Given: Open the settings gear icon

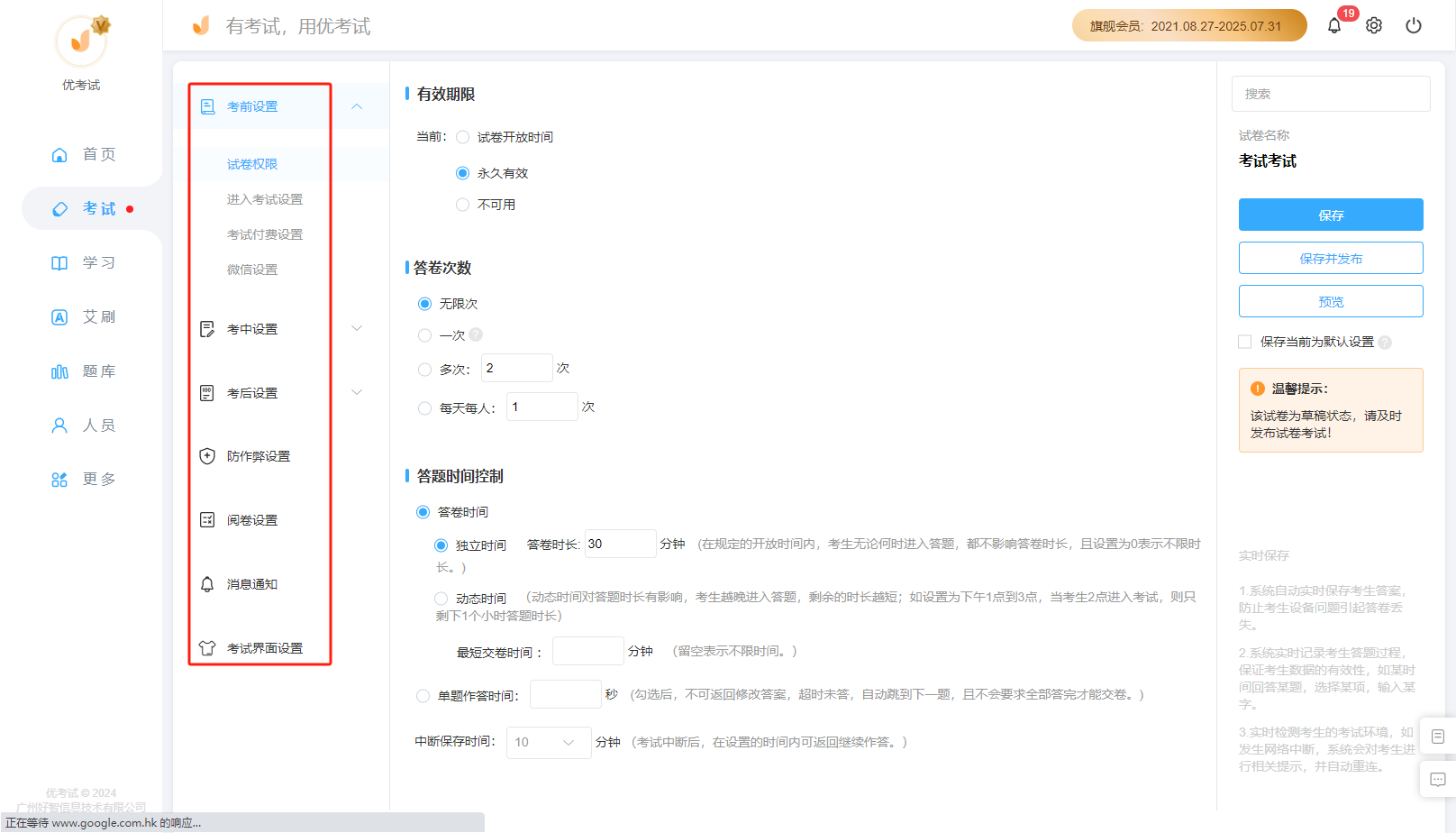Looking at the screenshot, I should pyautogui.click(x=1374, y=25).
